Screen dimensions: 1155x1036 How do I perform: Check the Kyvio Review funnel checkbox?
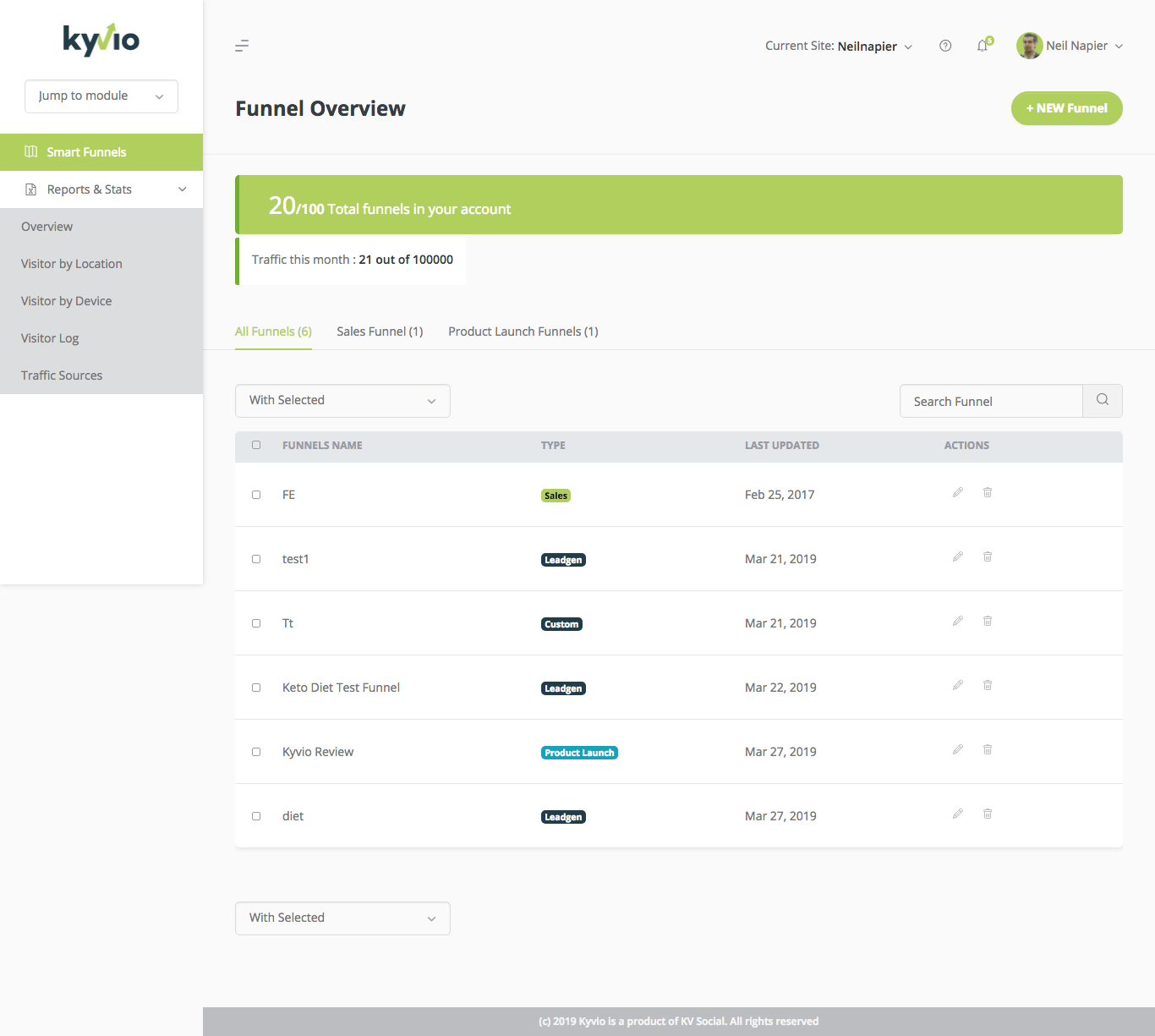256,752
